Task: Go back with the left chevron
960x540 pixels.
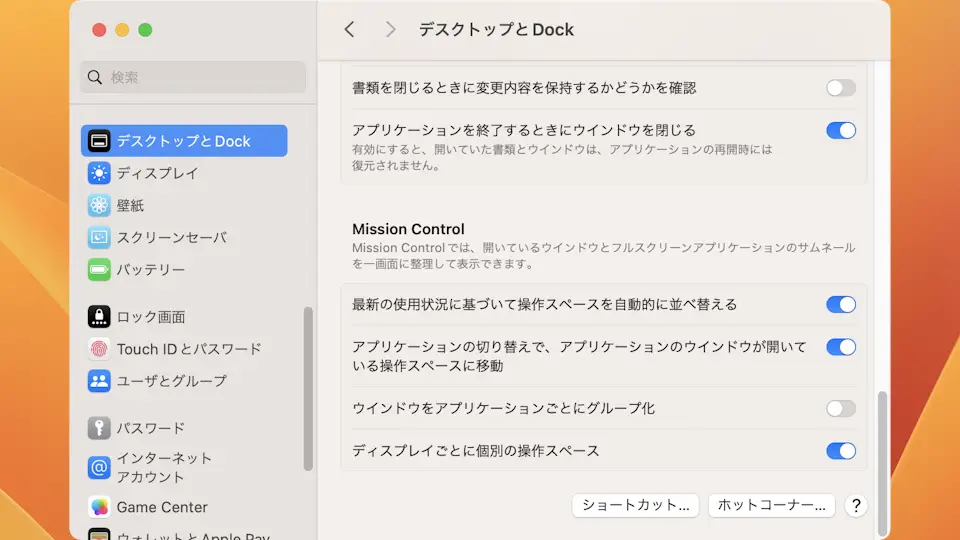Action: point(349,30)
